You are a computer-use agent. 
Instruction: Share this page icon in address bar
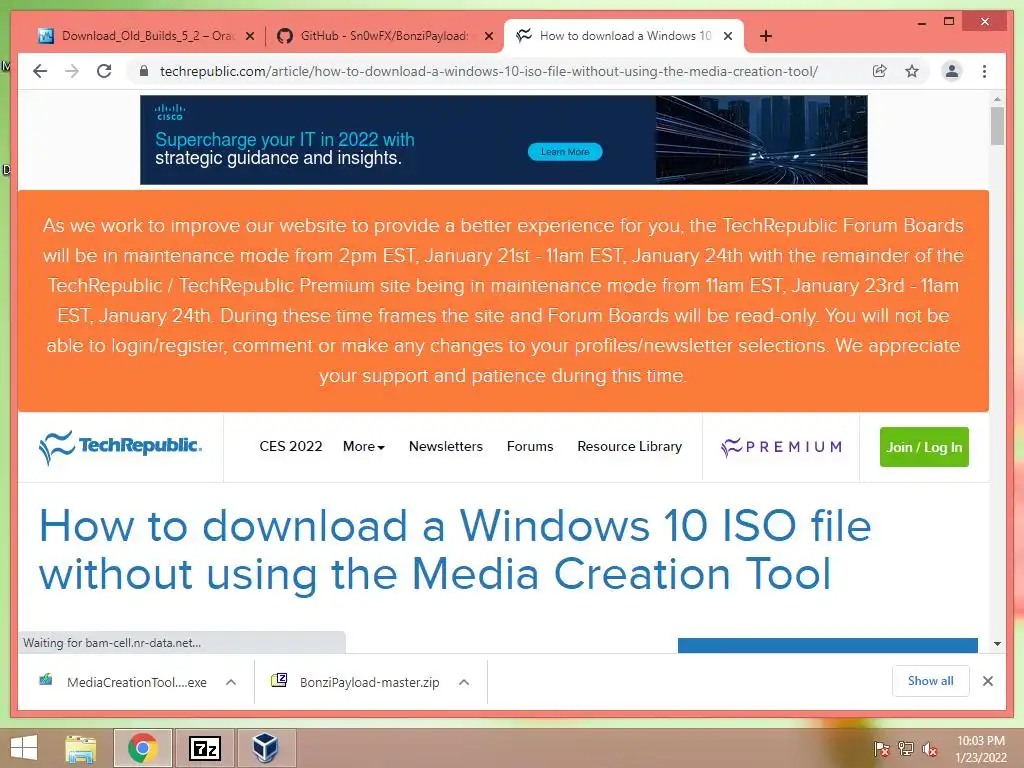pyautogui.click(x=880, y=71)
